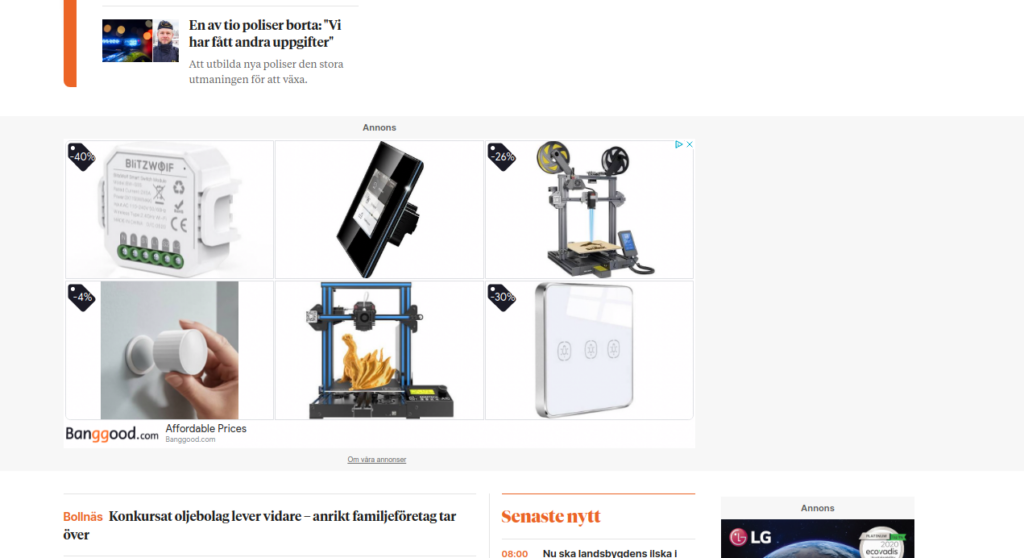Open the black wall touch panel product

click(379, 210)
